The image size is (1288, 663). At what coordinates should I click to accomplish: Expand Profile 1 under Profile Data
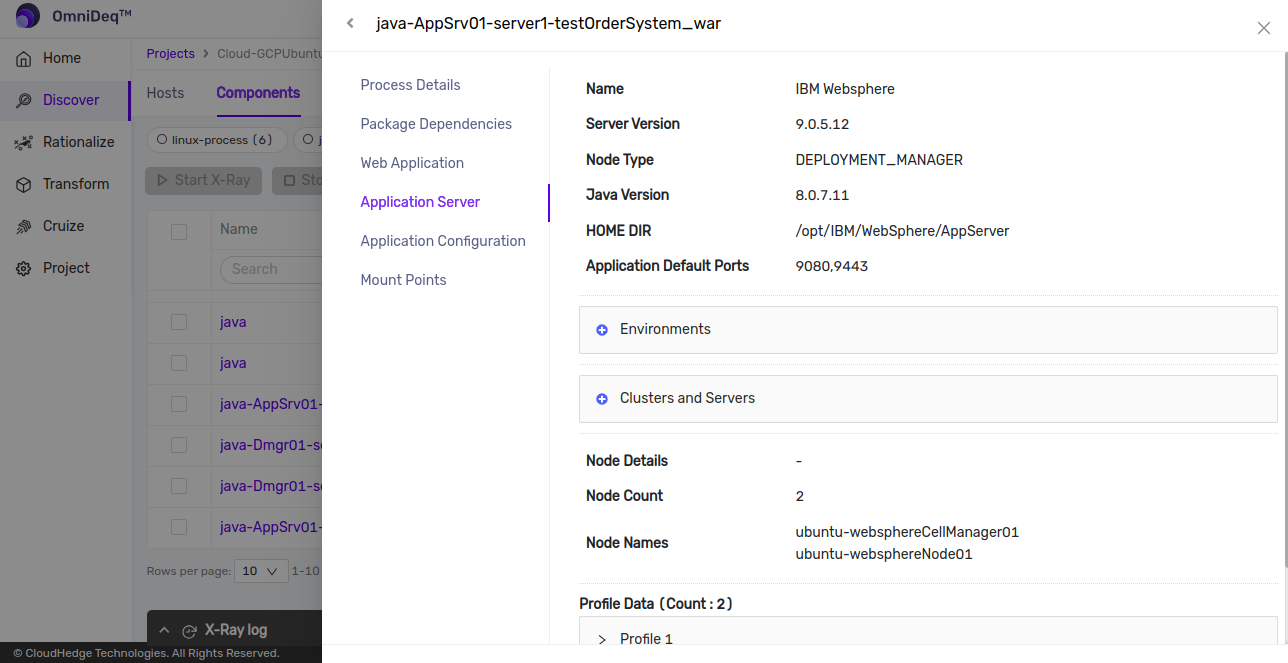[602, 639]
